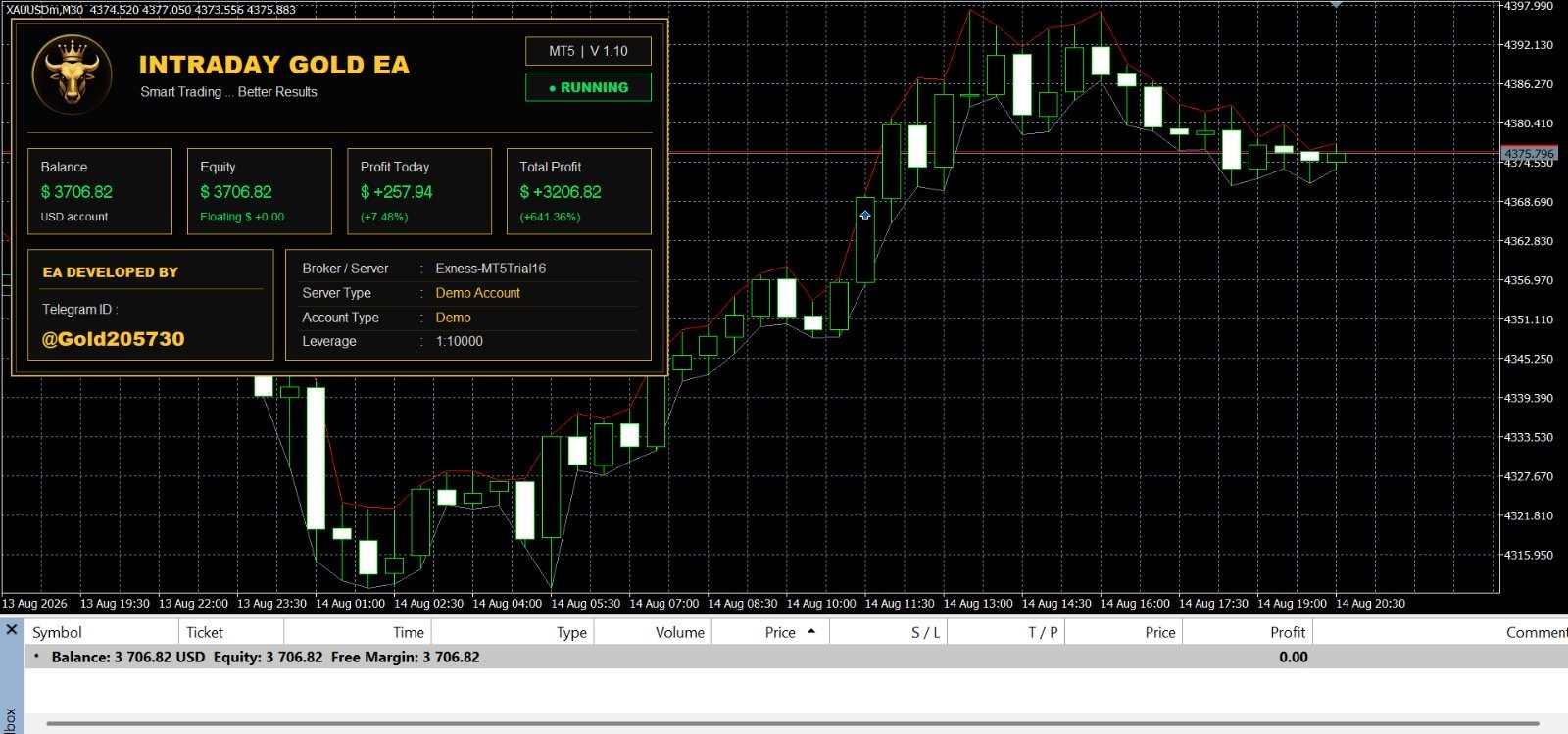Click the 4397.990 price scale label

pos(1529,6)
